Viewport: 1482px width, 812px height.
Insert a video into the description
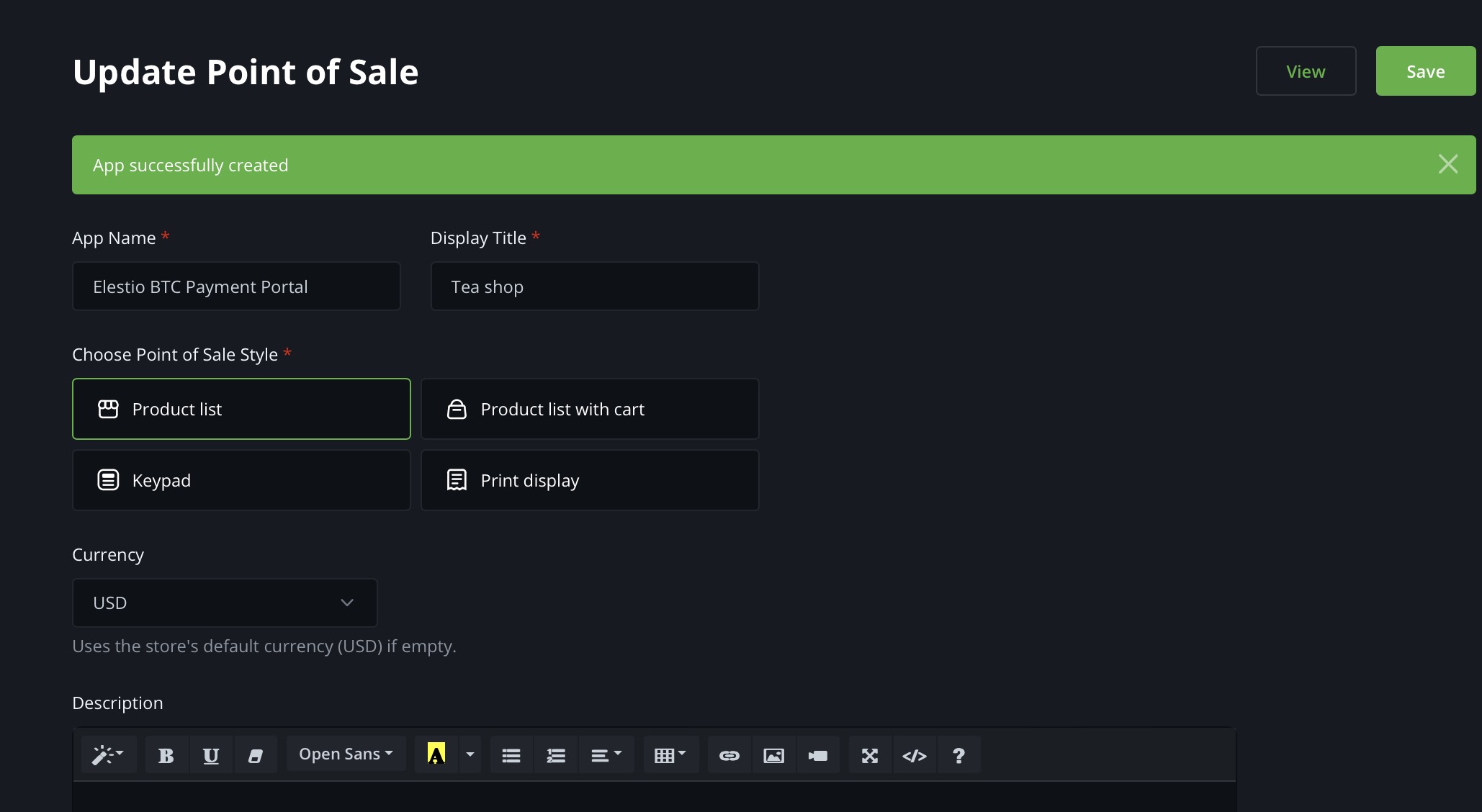coord(818,755)
